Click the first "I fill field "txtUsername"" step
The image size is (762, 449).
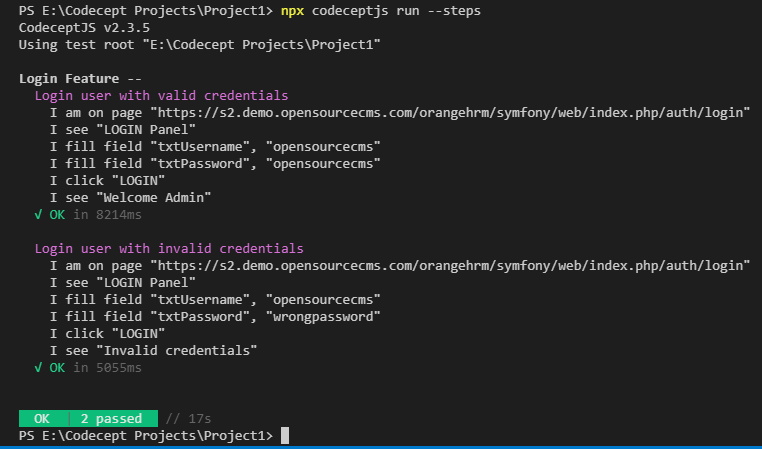pos(215,147)
